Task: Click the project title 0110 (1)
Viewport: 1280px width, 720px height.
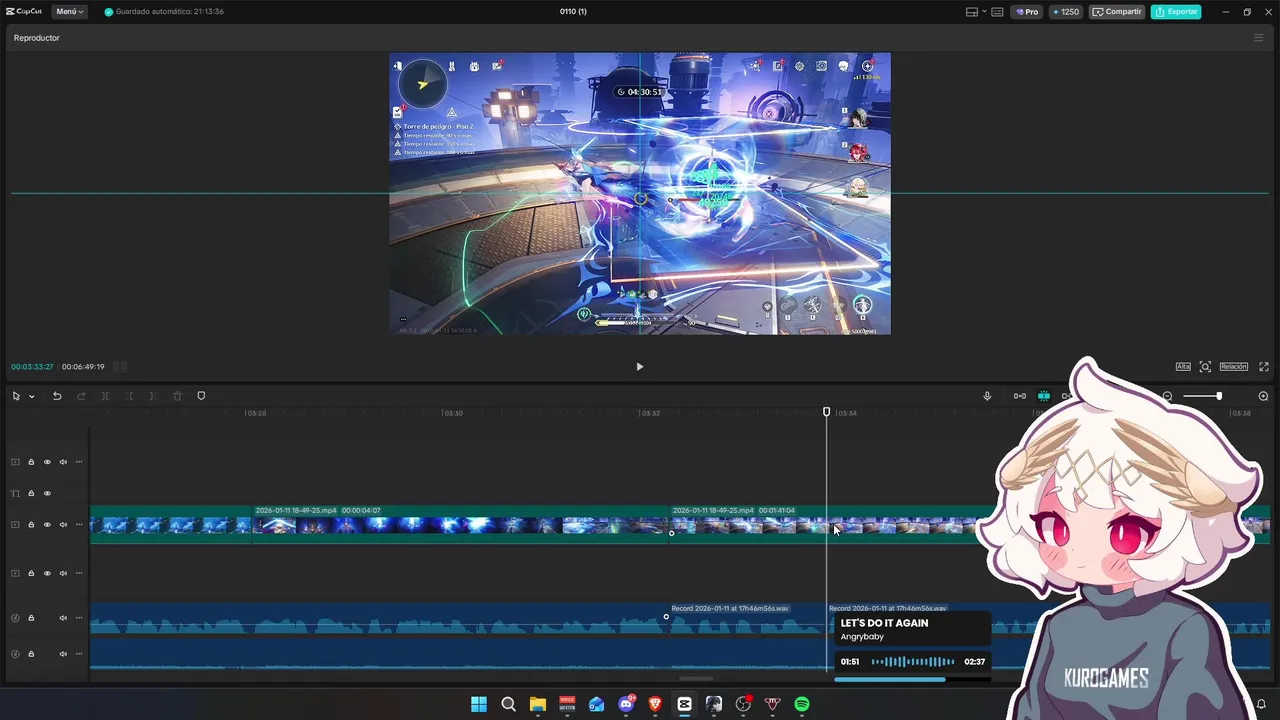Action: point(573,12)
